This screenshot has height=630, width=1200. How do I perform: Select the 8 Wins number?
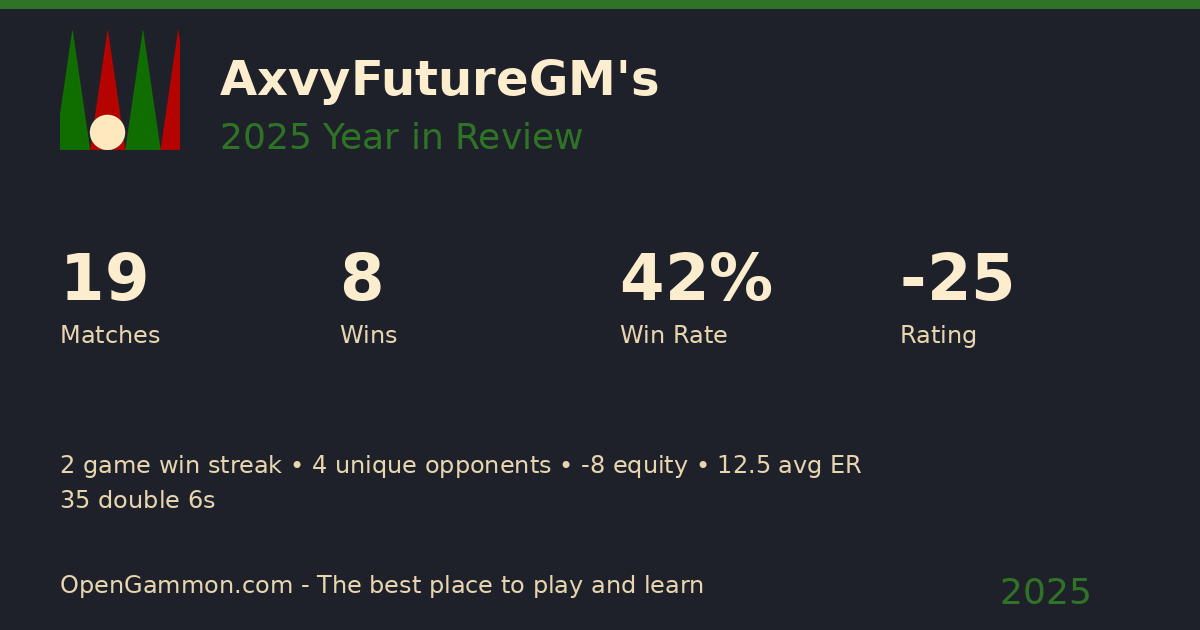361,280
